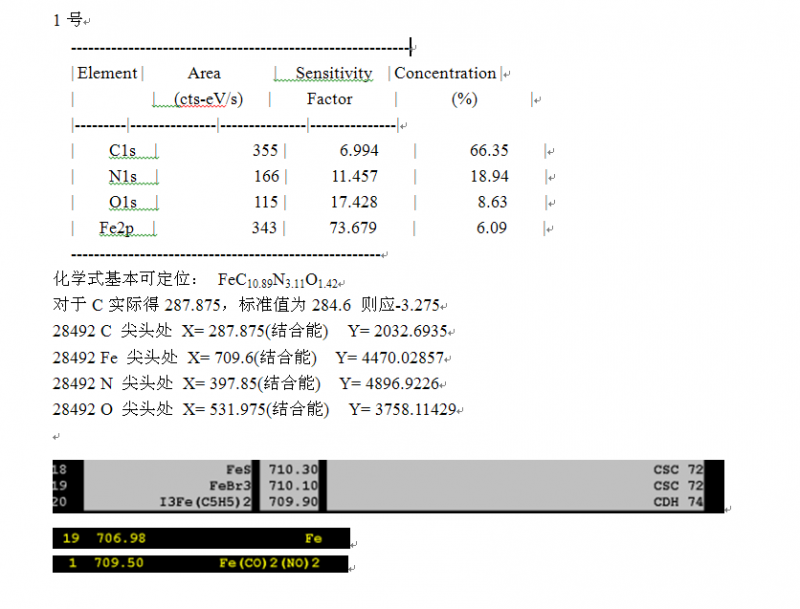The width and height of the screenshot is (800, 609).
Task: Click the 'Fe2p' element cell
Action: pos(117,228)
